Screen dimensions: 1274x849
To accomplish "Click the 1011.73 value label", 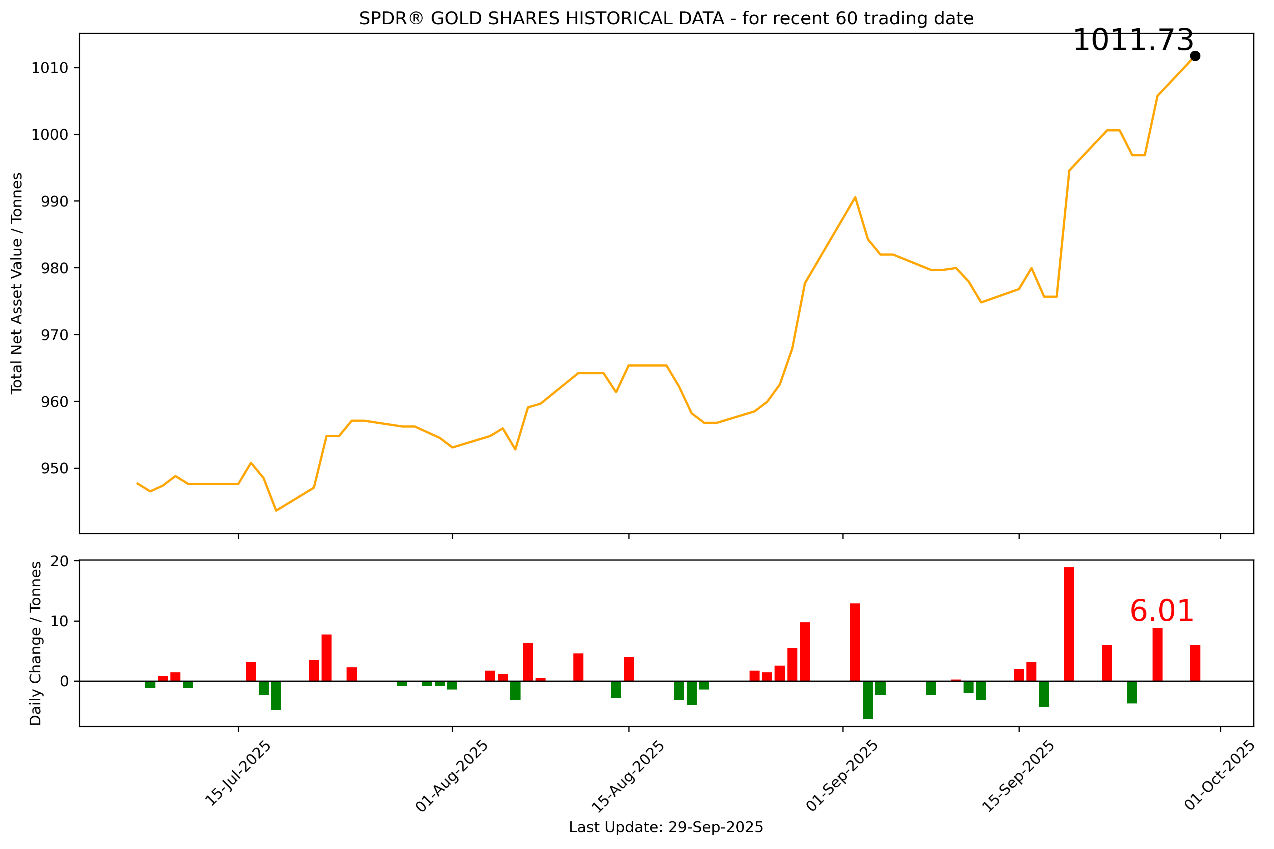I will pos(1132,41).
